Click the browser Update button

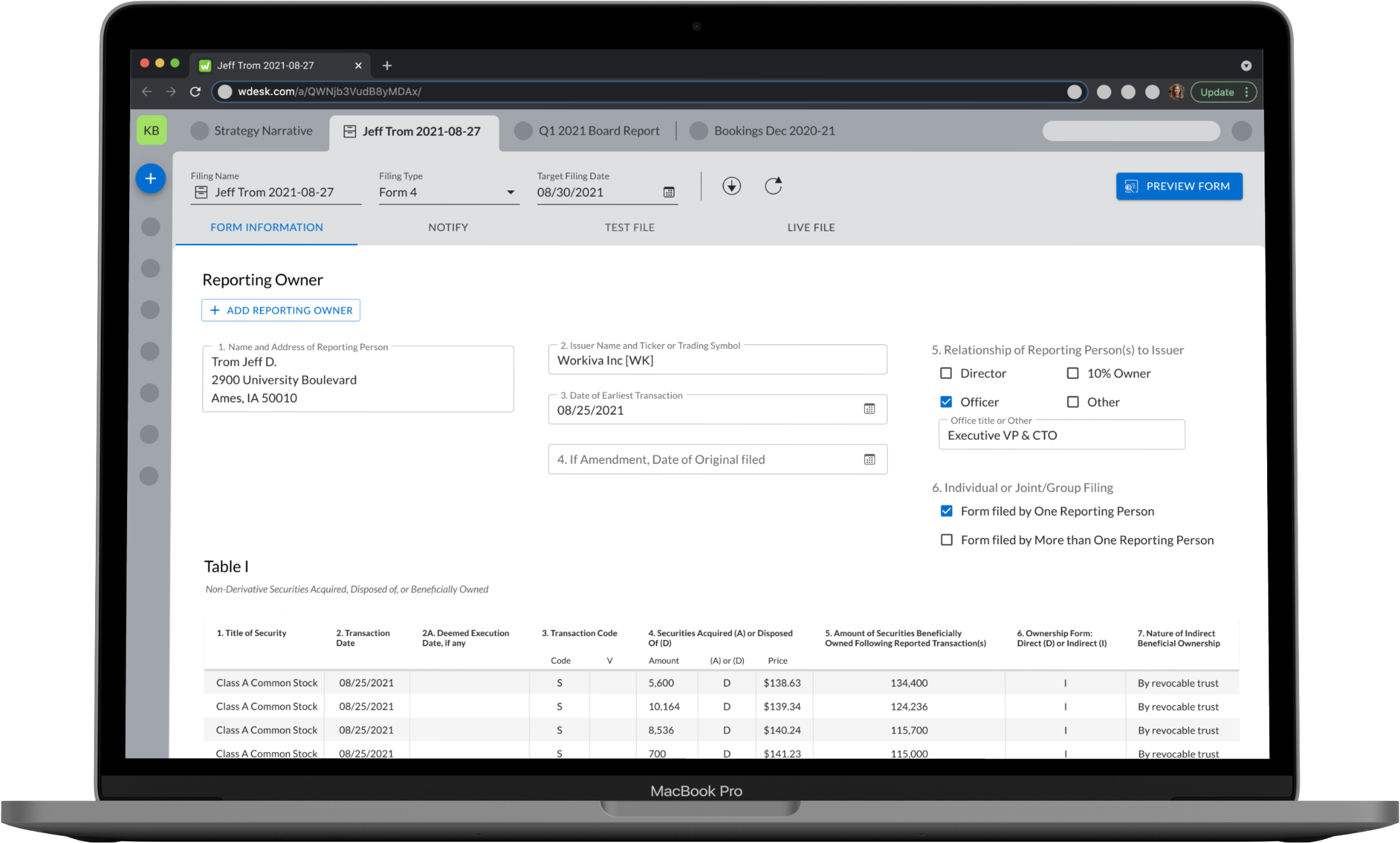pos(1224,92)
